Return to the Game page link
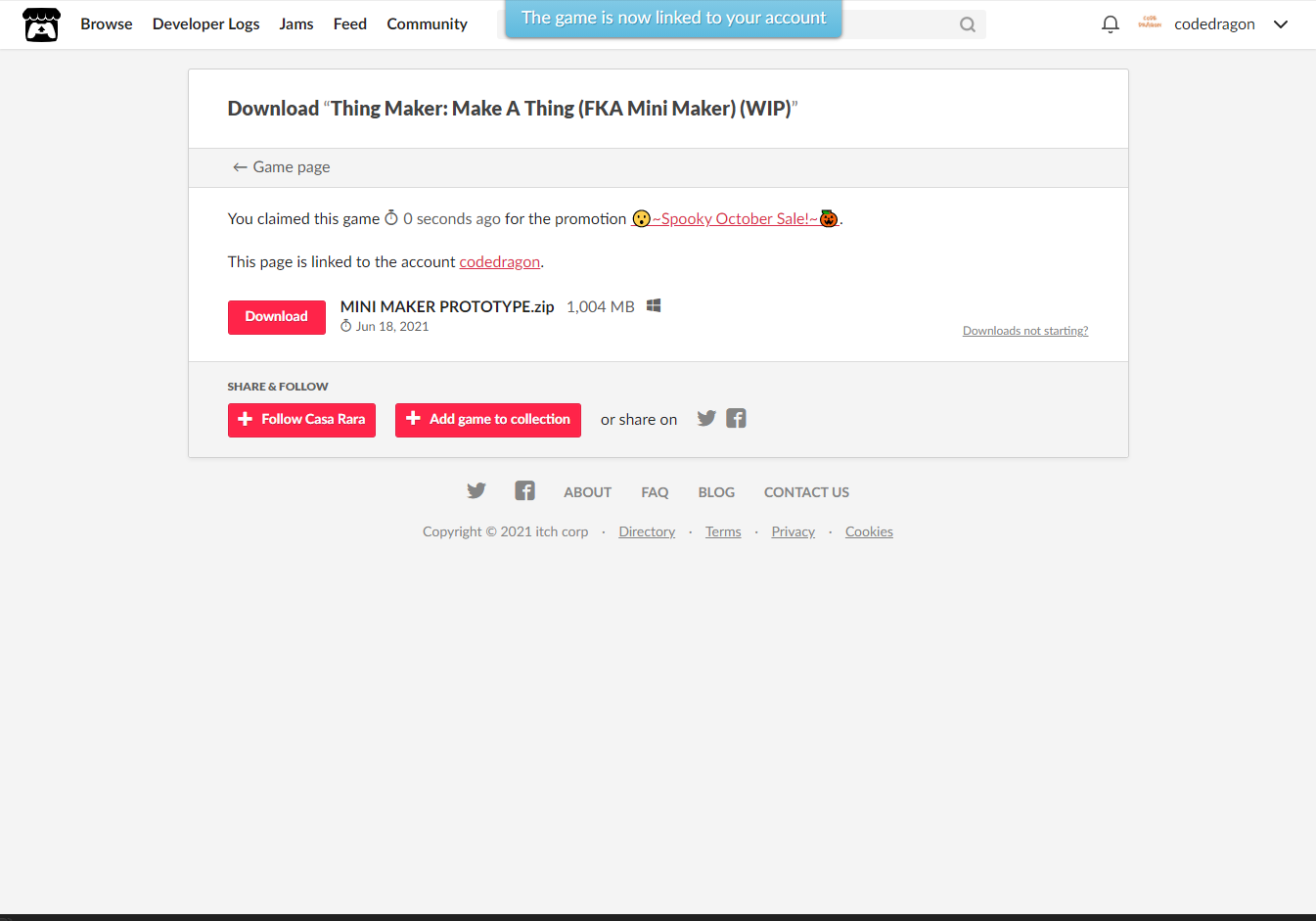 (x=281, y=167)
